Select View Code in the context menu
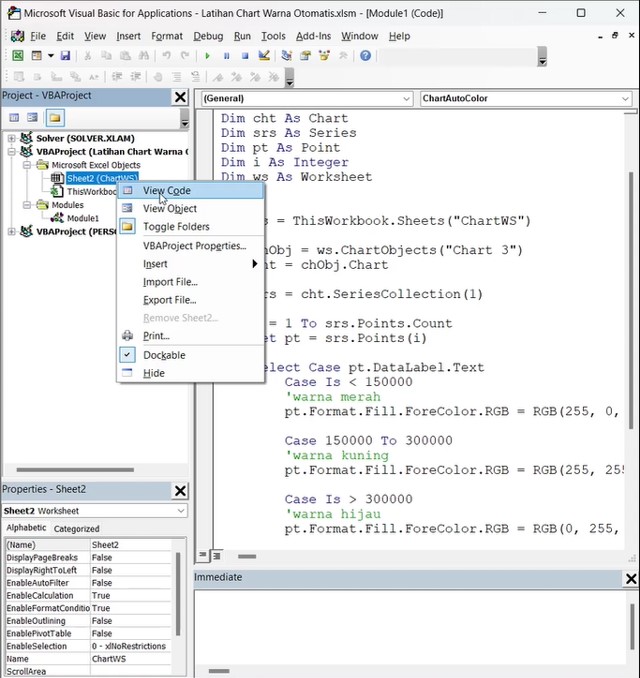Viewport: 640px width, 678px height. [166, 190]
